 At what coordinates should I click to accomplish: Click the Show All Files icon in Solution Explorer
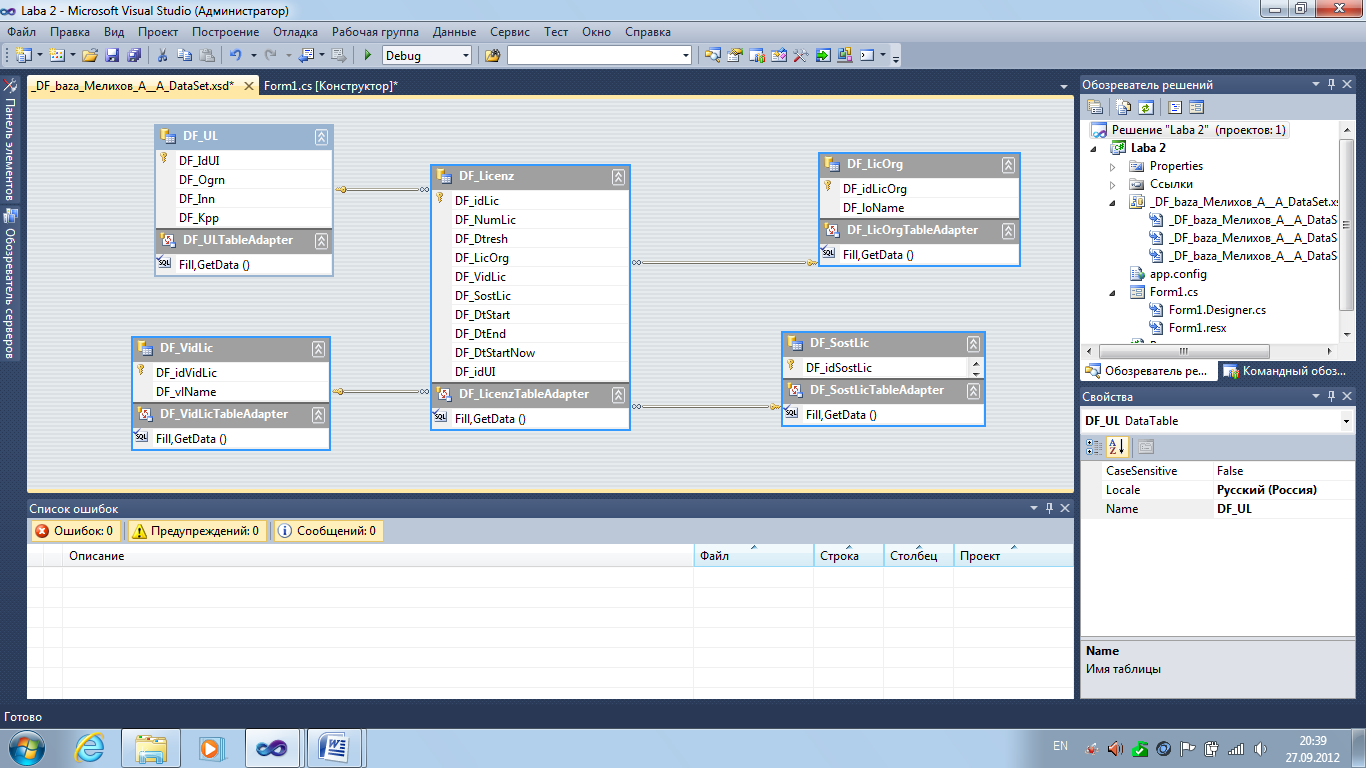(x=1125, y=107)
